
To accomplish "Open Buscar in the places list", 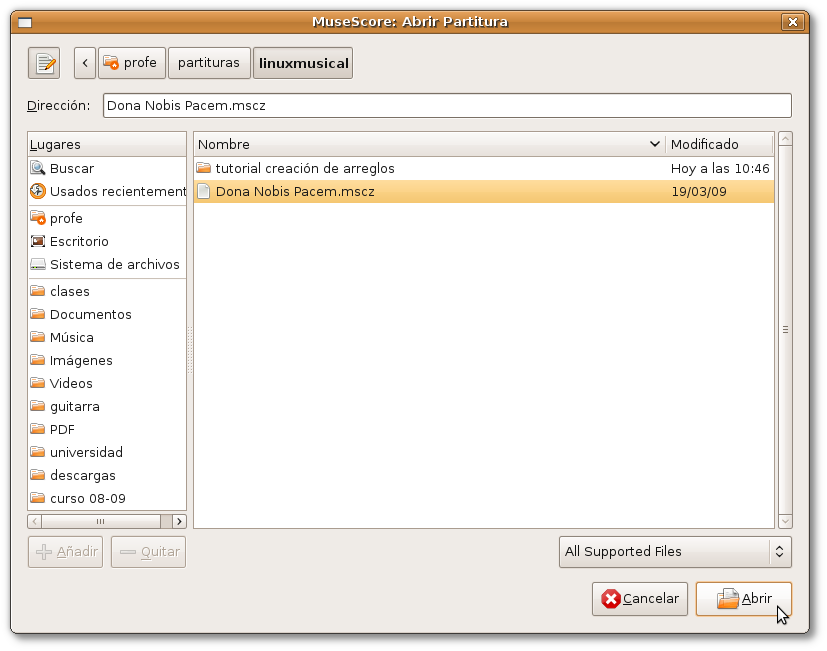I will click(x=108, y=168).
